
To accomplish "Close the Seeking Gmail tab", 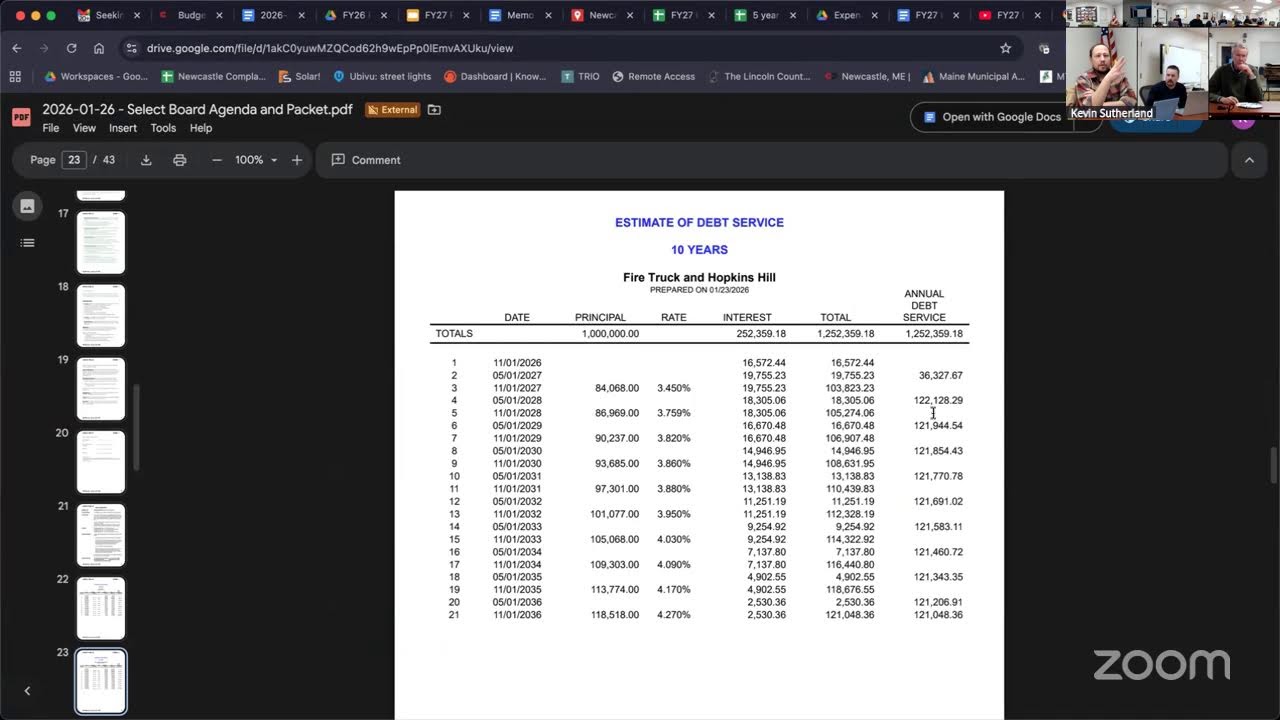I will point(137,16).
